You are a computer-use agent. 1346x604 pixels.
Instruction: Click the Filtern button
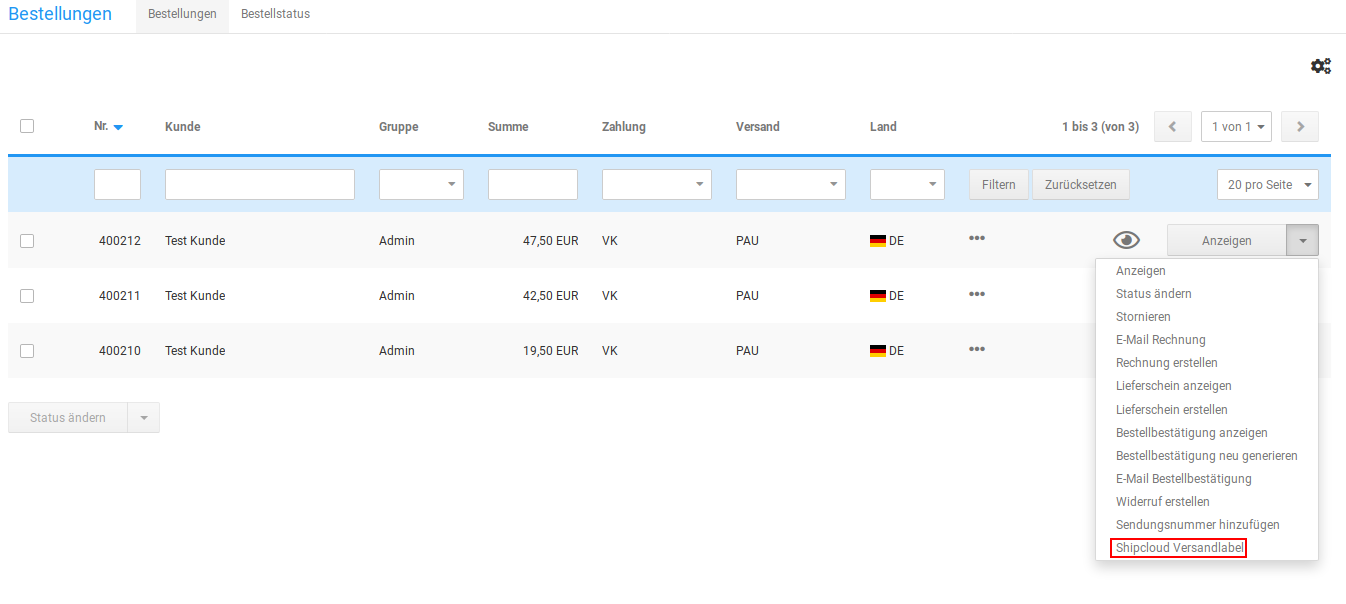pyautogui.click(x=998, y=185)
